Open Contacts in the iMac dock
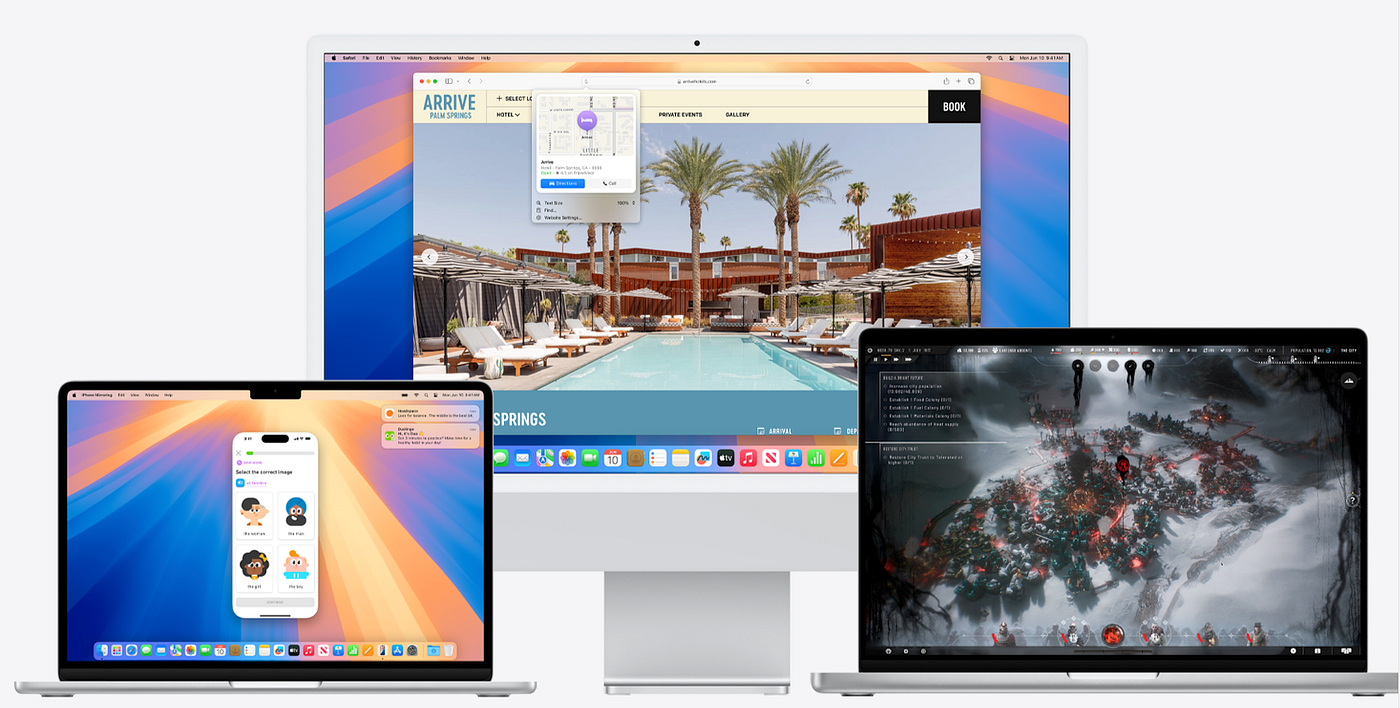1400x708 pixels. pos(635,458)
